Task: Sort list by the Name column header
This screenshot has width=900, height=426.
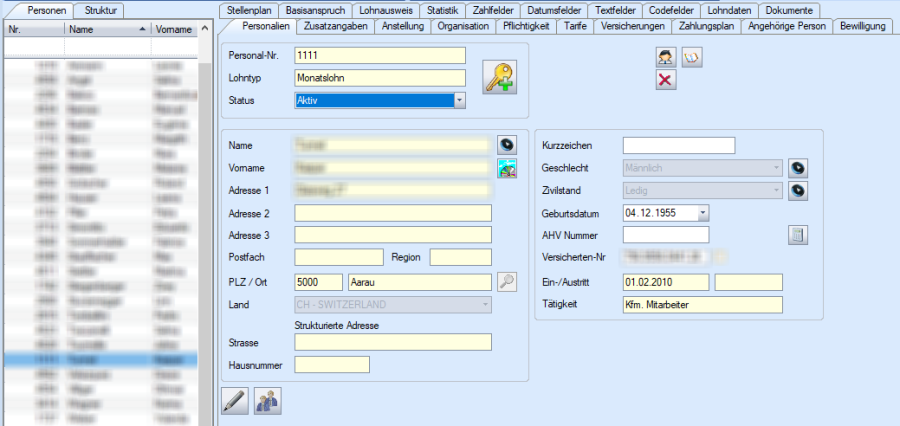Action: coord(107,30)
